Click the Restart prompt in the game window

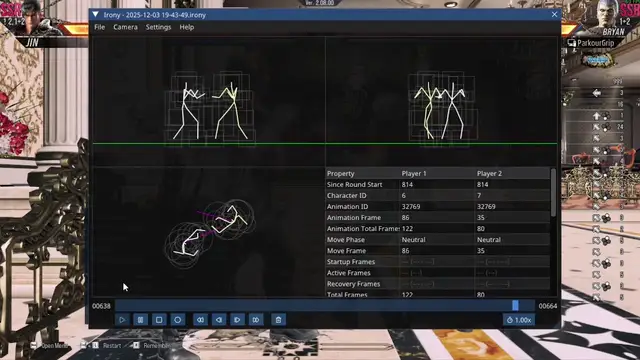tap(111, 345)
